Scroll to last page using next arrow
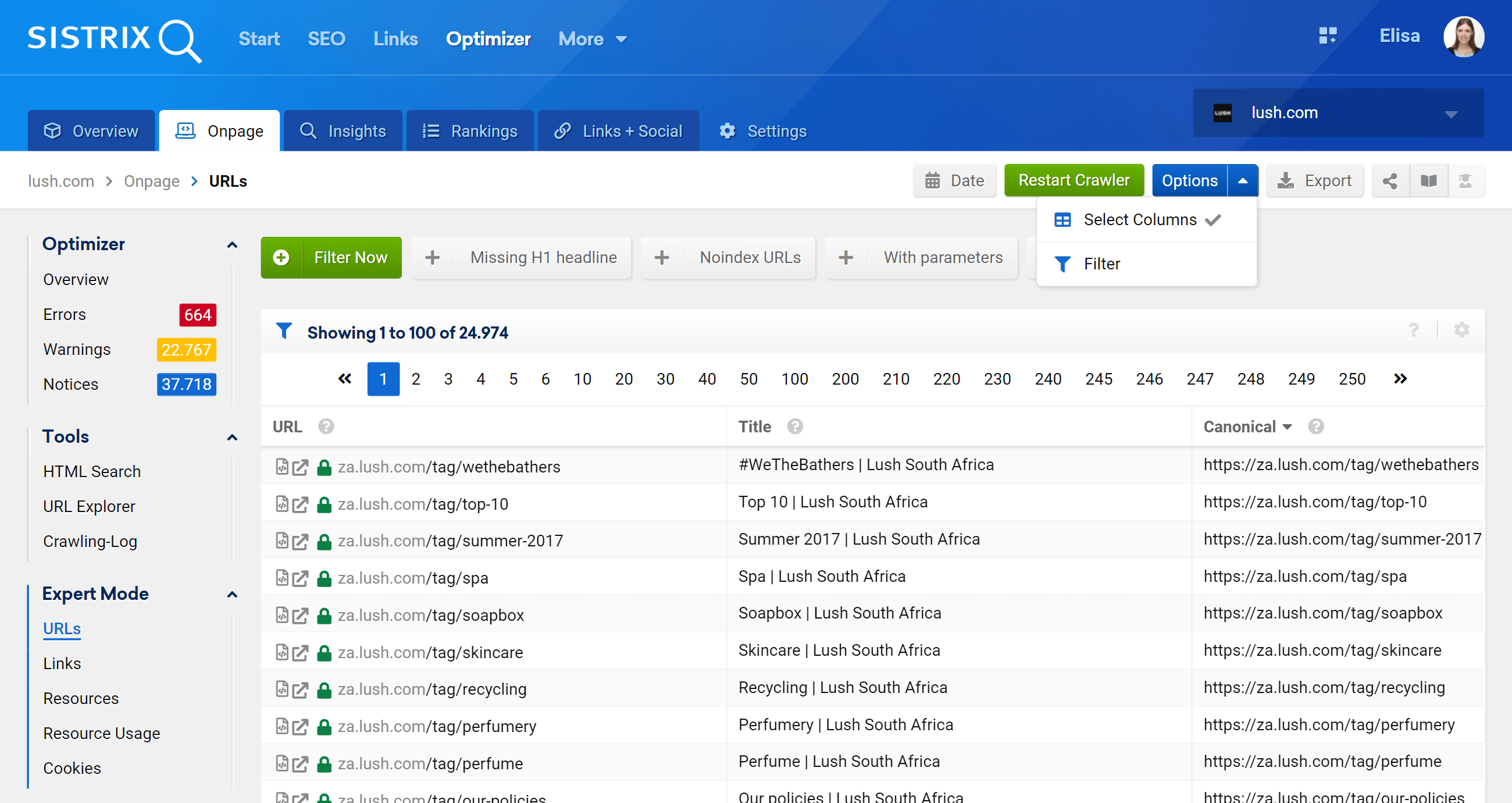 [x=1400, y=378]
